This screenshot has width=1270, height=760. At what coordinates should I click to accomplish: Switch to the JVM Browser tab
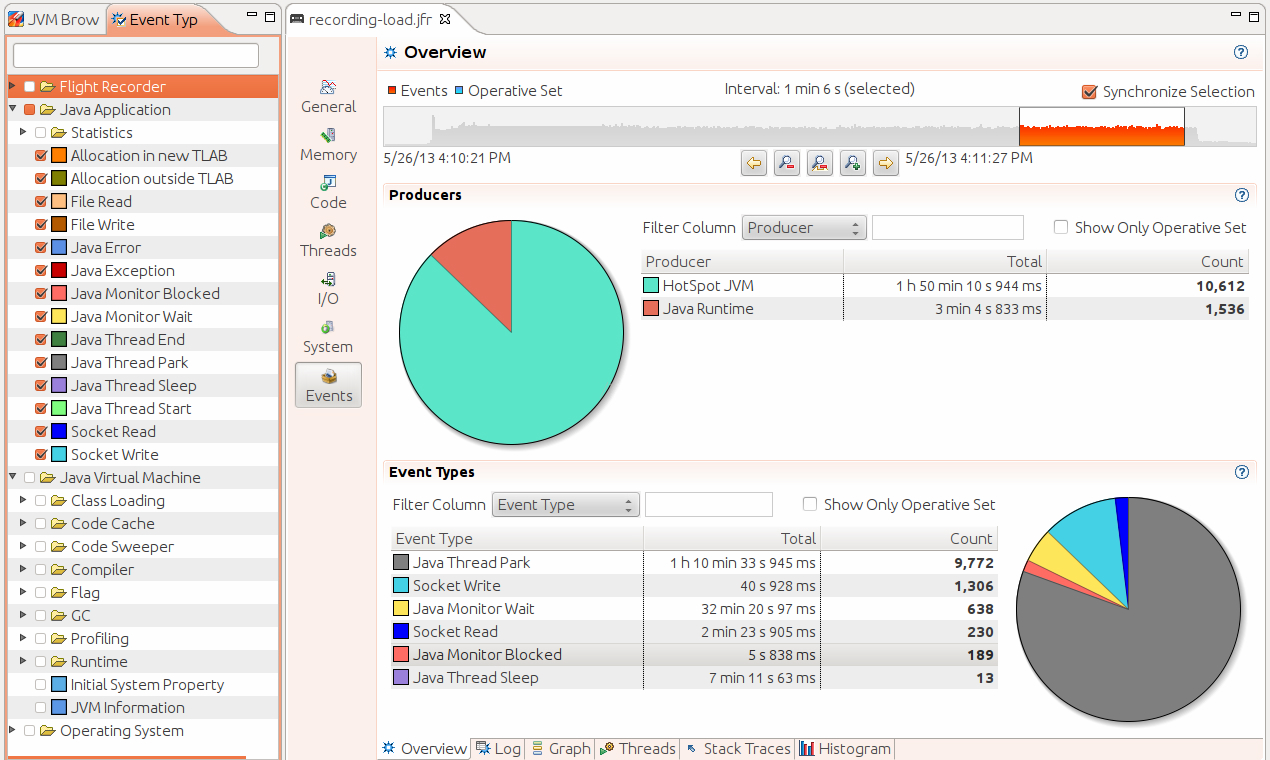54,19
